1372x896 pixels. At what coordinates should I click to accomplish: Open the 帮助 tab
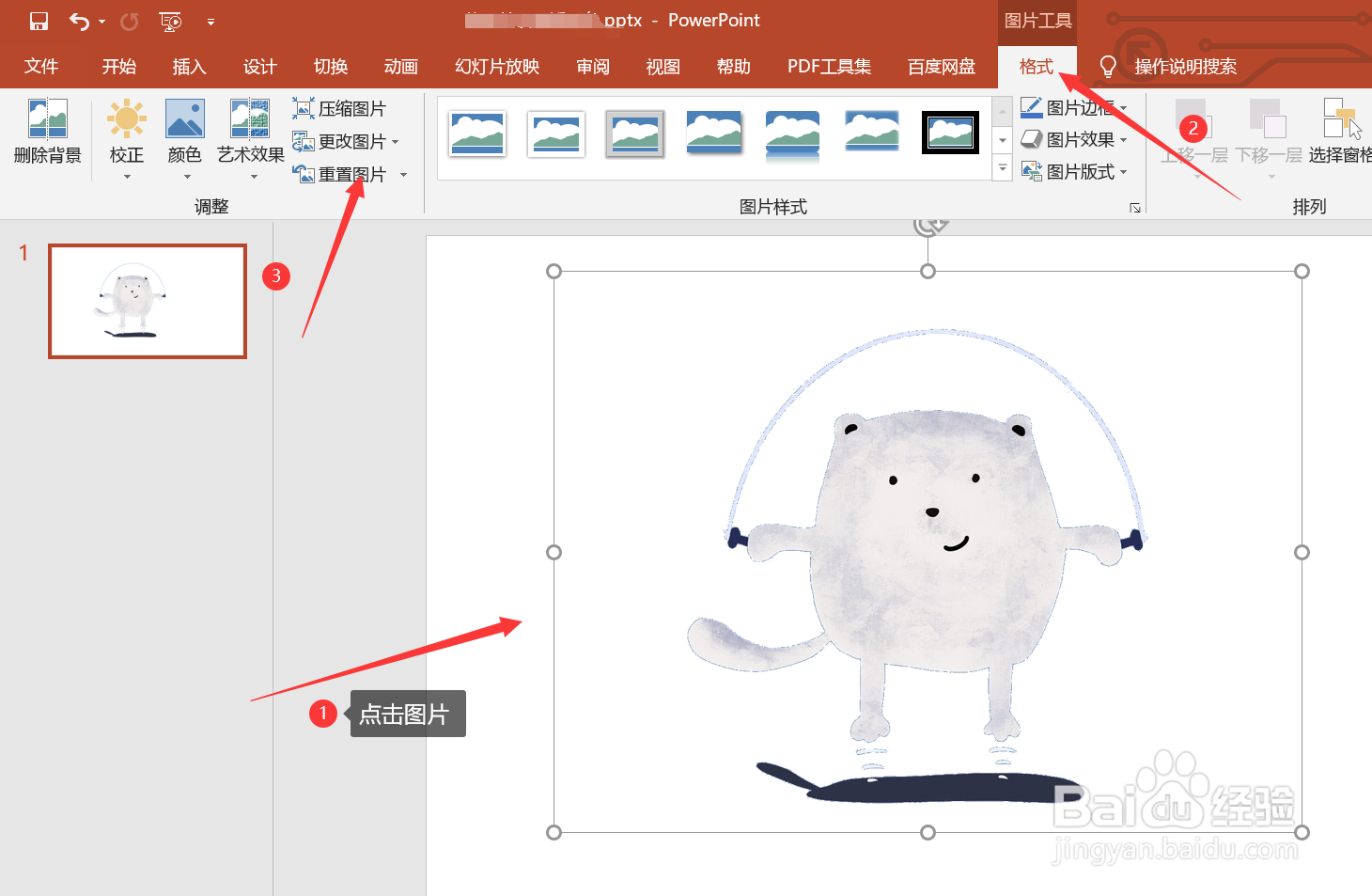click(734, 67)
